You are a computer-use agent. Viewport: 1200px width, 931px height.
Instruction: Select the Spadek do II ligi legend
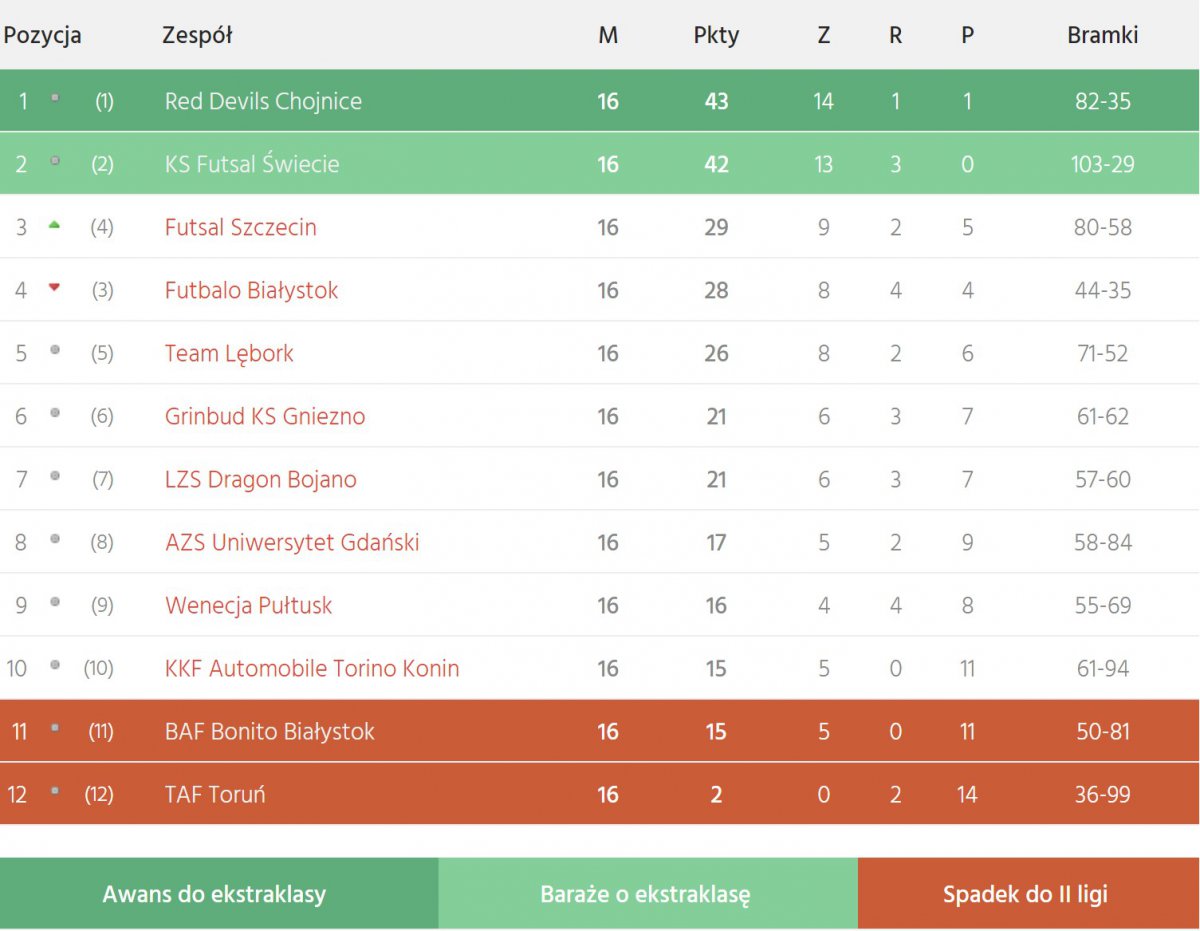coord(1025,894)
